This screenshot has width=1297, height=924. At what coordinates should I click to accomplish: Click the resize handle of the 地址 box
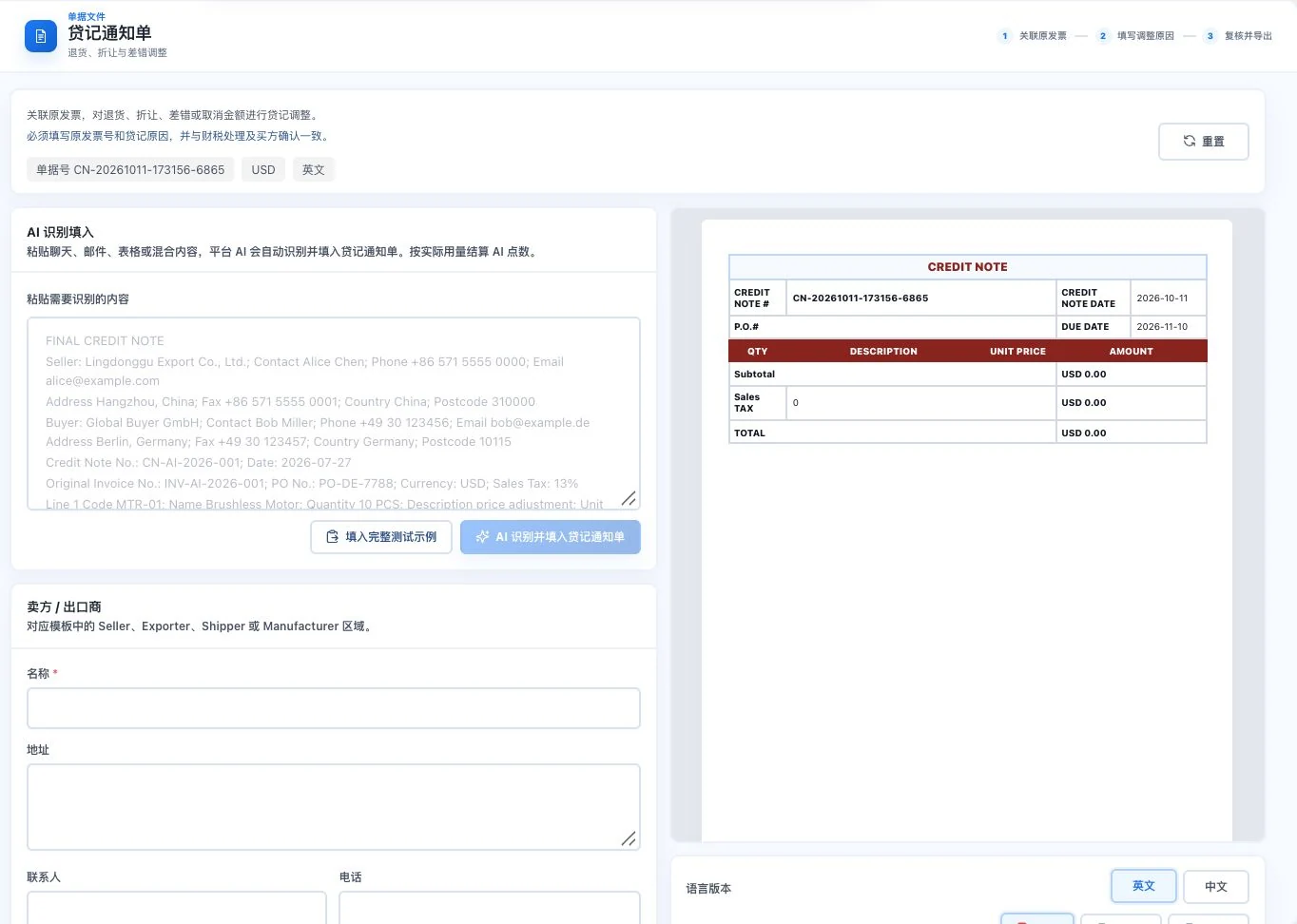tap(629, 838)
